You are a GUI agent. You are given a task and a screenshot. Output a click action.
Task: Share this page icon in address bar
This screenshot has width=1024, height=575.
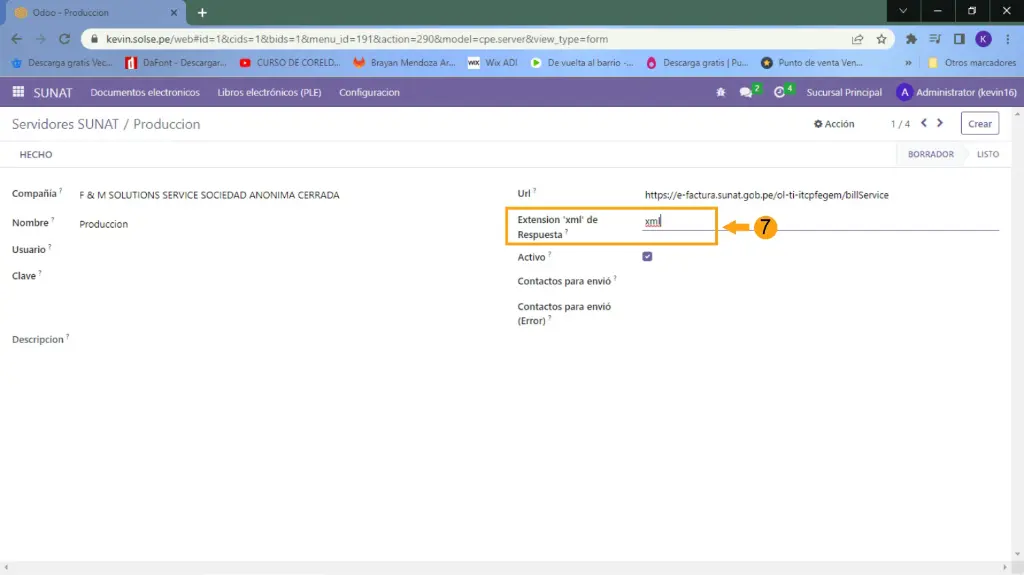pos(857,39)
